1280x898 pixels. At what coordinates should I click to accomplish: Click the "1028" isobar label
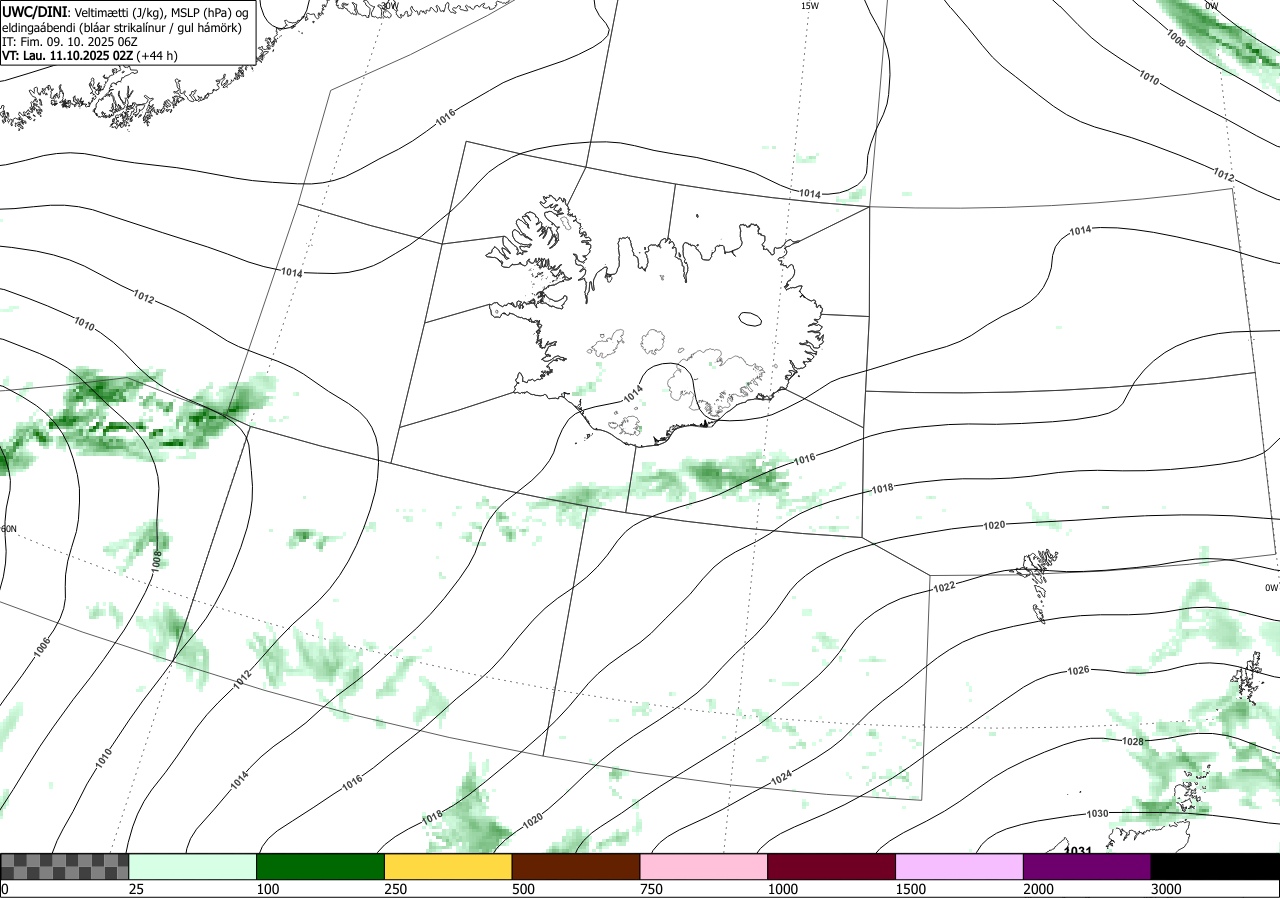(1133, 741)
